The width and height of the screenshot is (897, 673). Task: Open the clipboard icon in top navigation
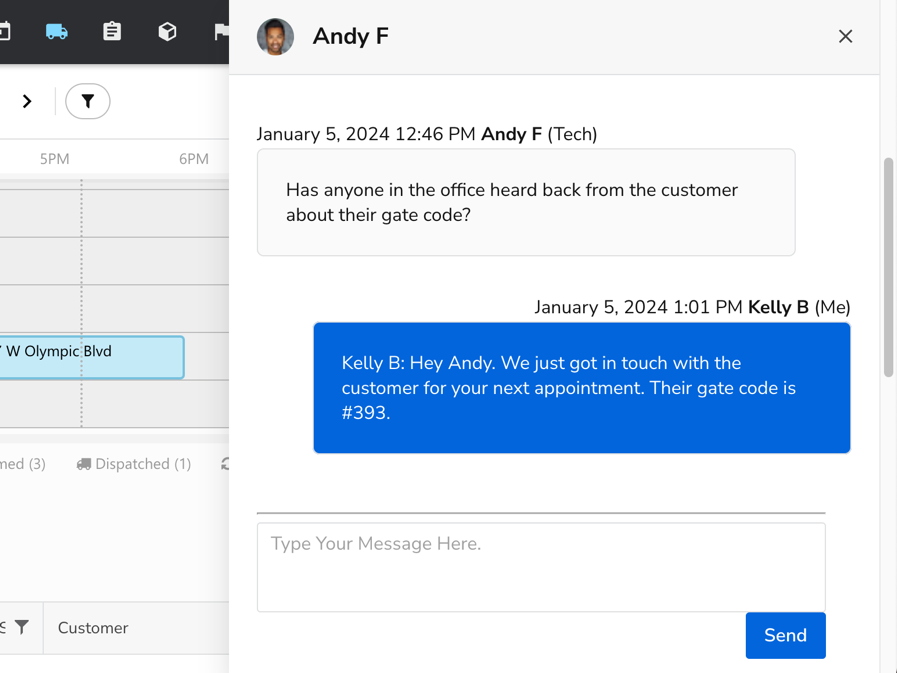(112, 32)
